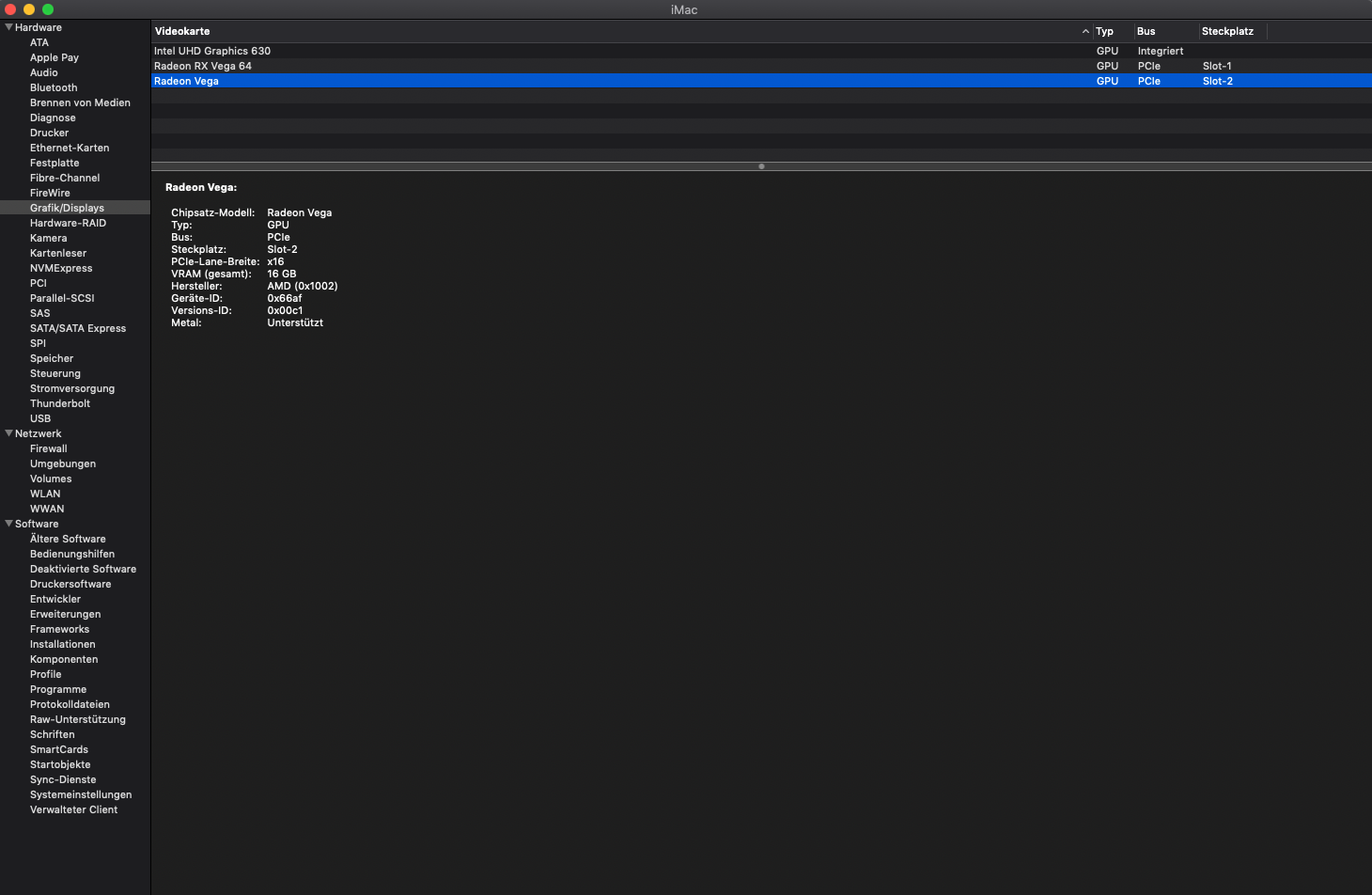Select the Intel UHD Graphics 630 row
The image size is (1372, 895).
point(761,51)
